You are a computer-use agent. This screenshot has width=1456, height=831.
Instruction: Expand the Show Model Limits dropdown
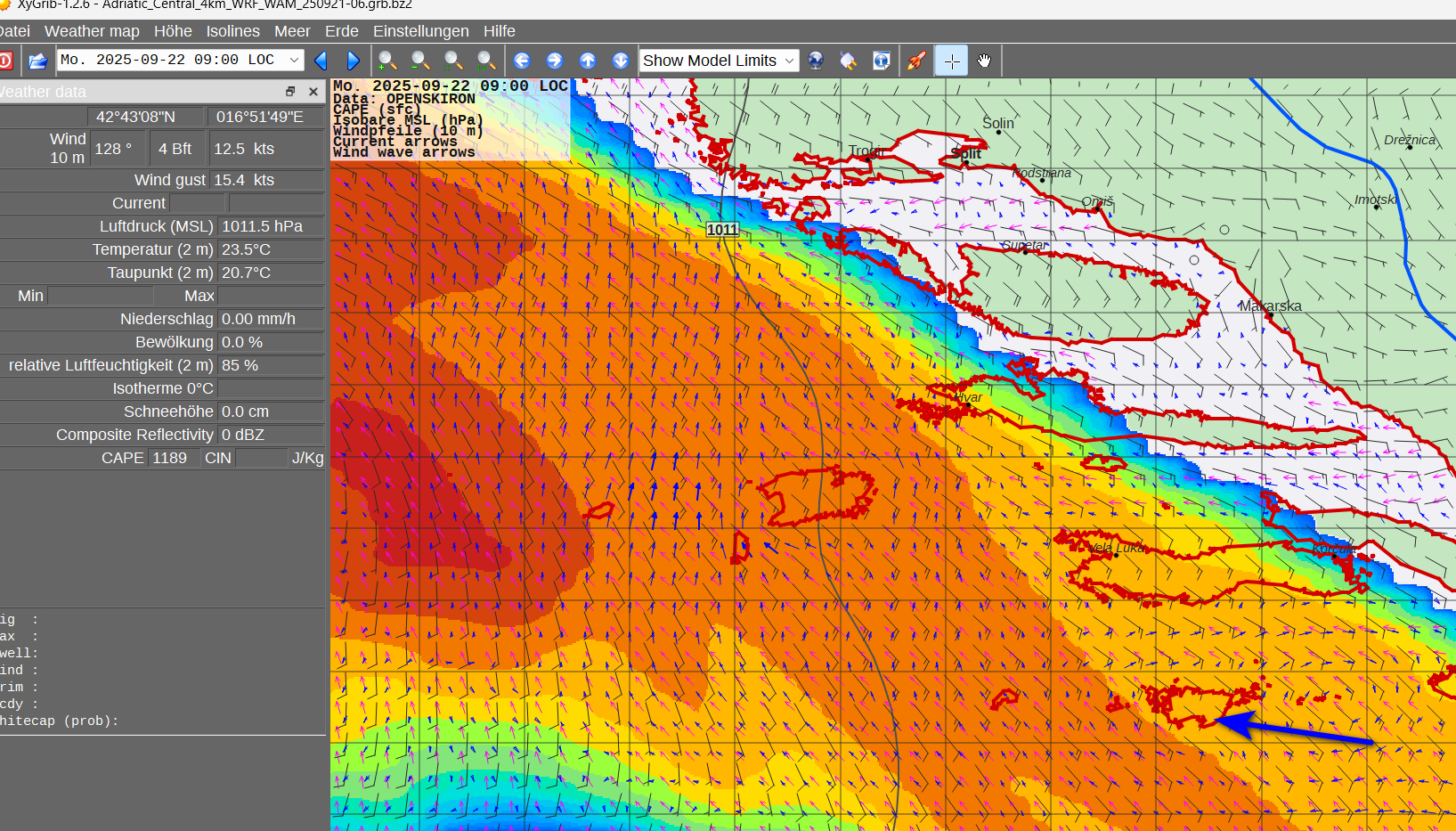click(x=789, y=61)
